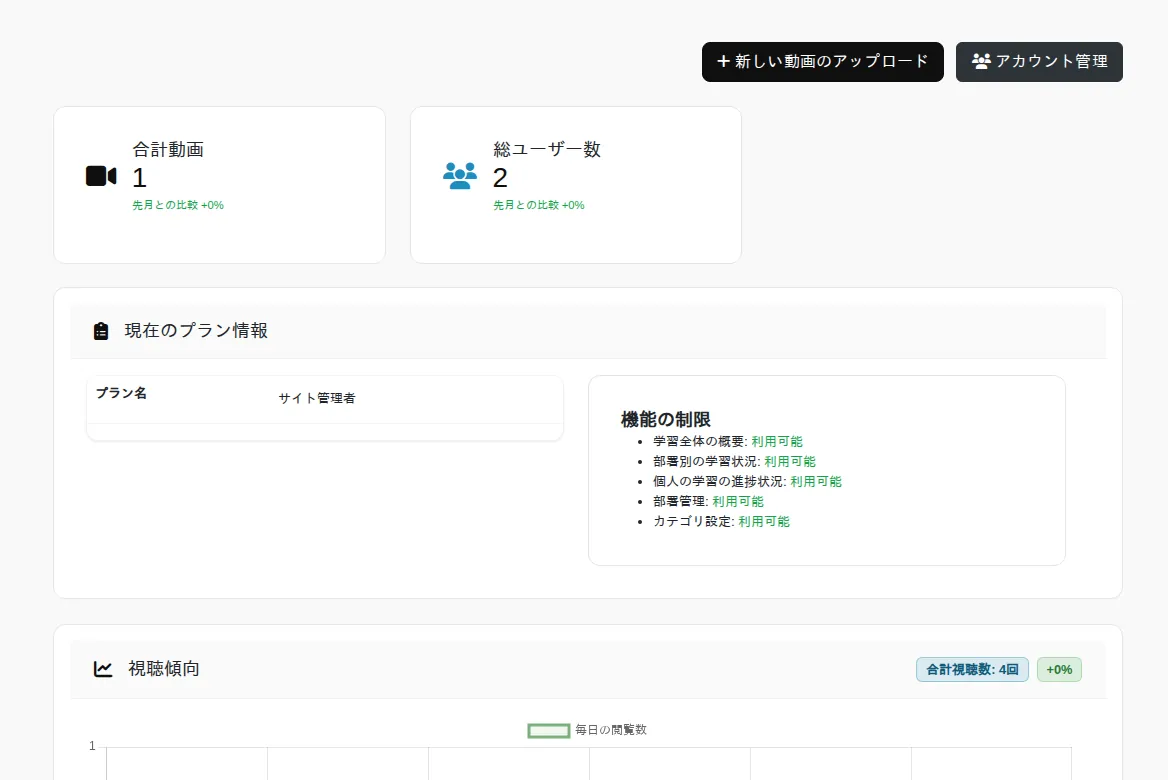Click the 学習全体の概要 list item
1168x780 pixels.
(x=728, y=442)
